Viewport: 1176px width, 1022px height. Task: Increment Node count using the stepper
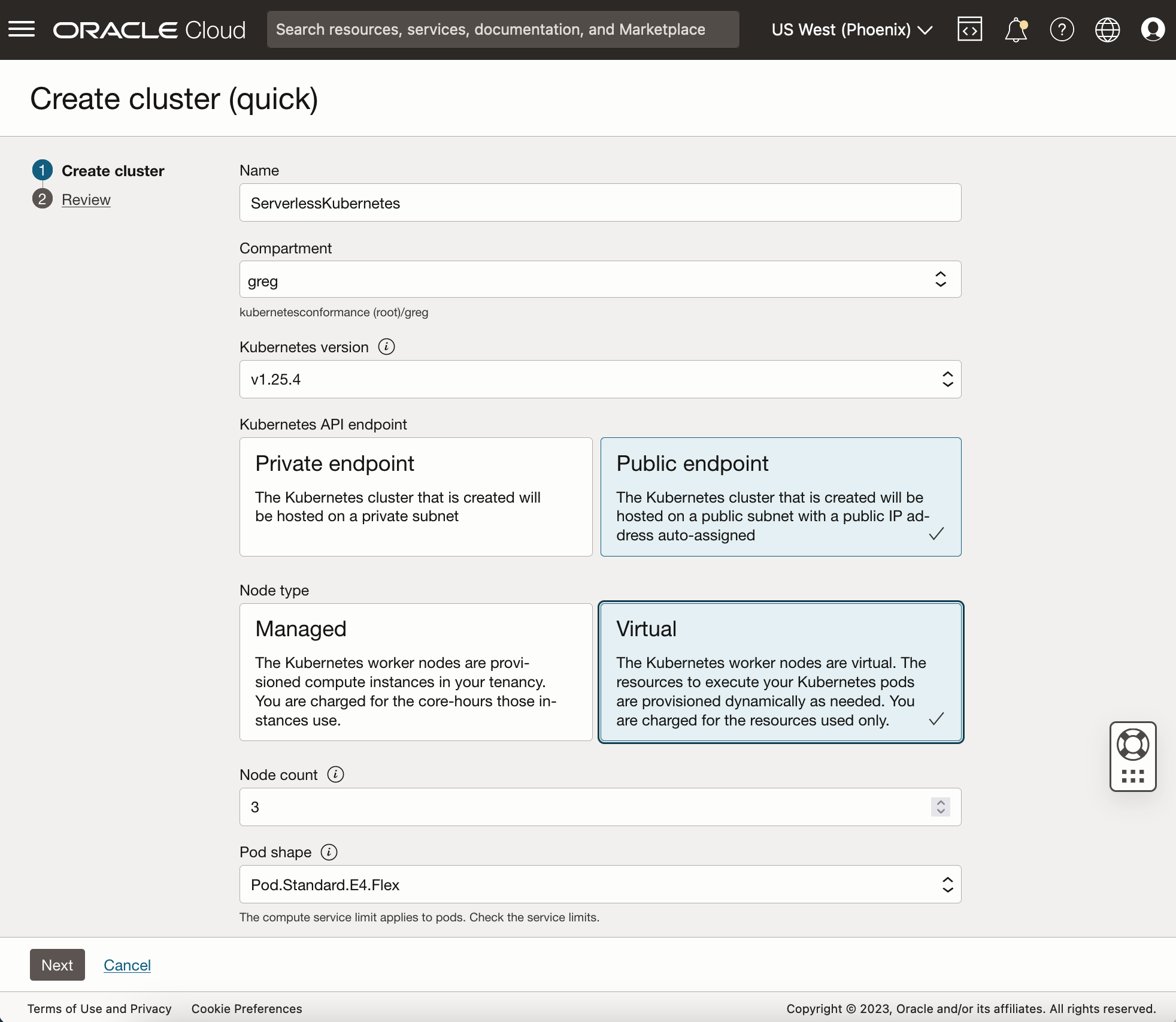(x=940, y=803)
